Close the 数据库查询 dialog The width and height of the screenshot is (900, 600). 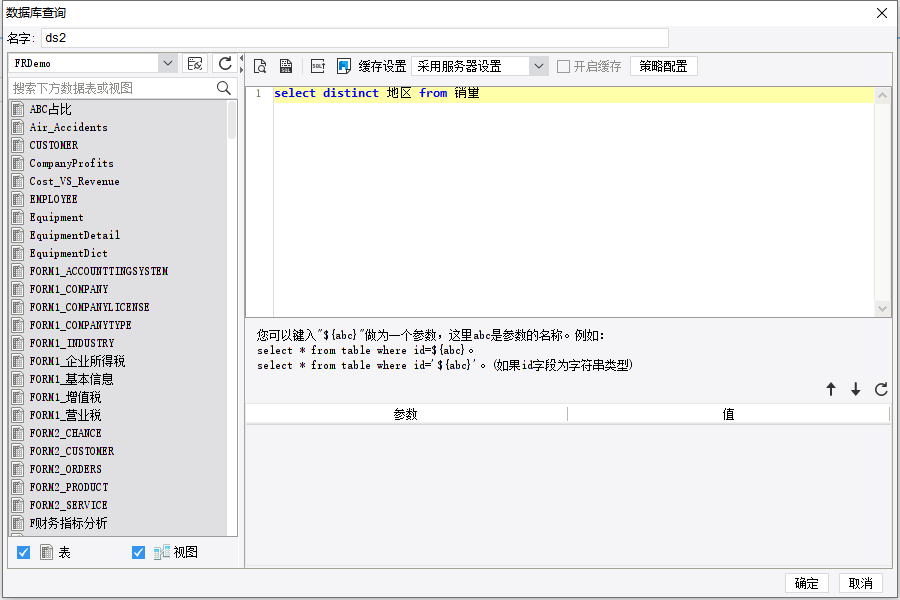pyautogui.click(x=882, y=13)
